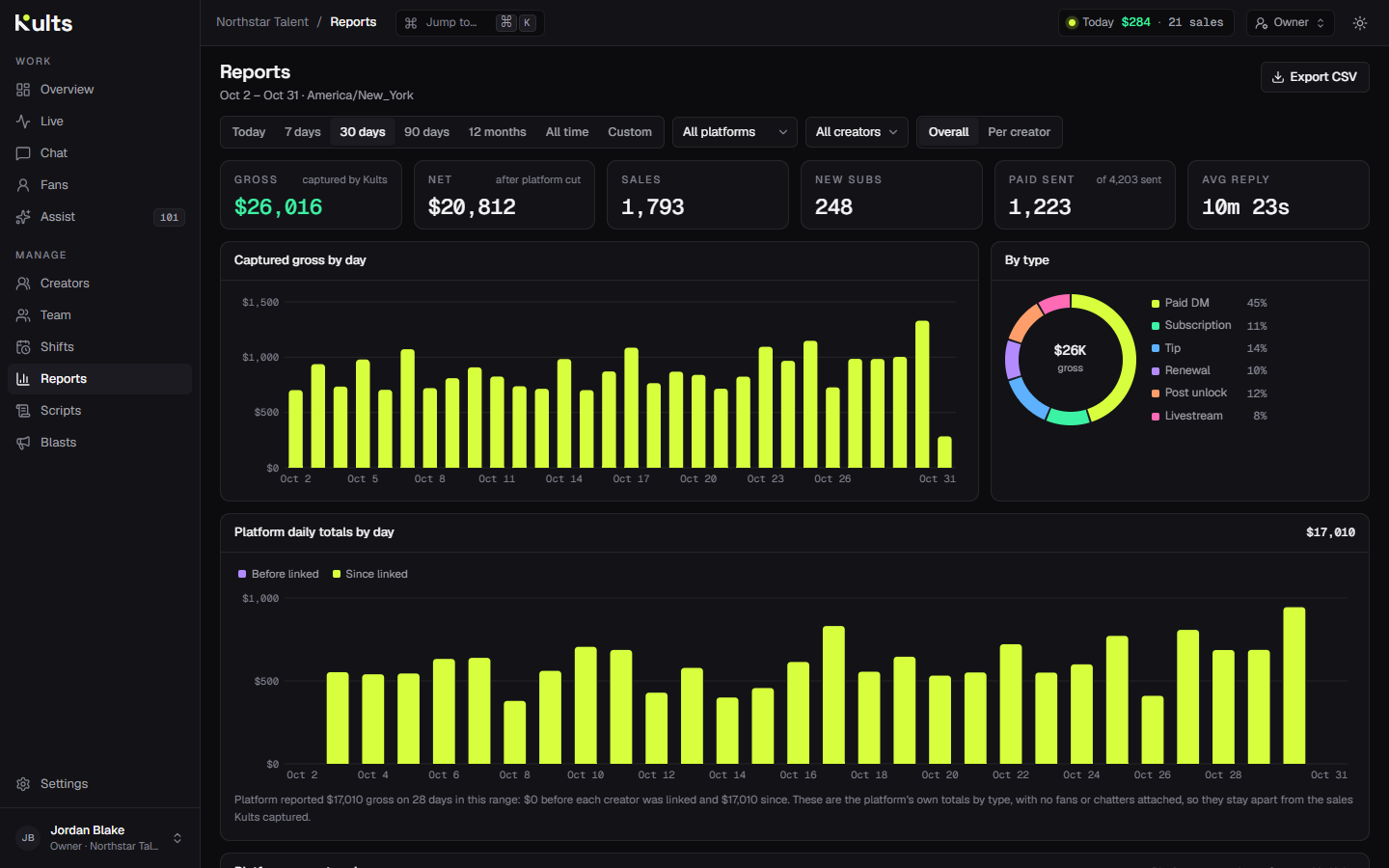Click the $26,016 gross value

click(279, 206)
